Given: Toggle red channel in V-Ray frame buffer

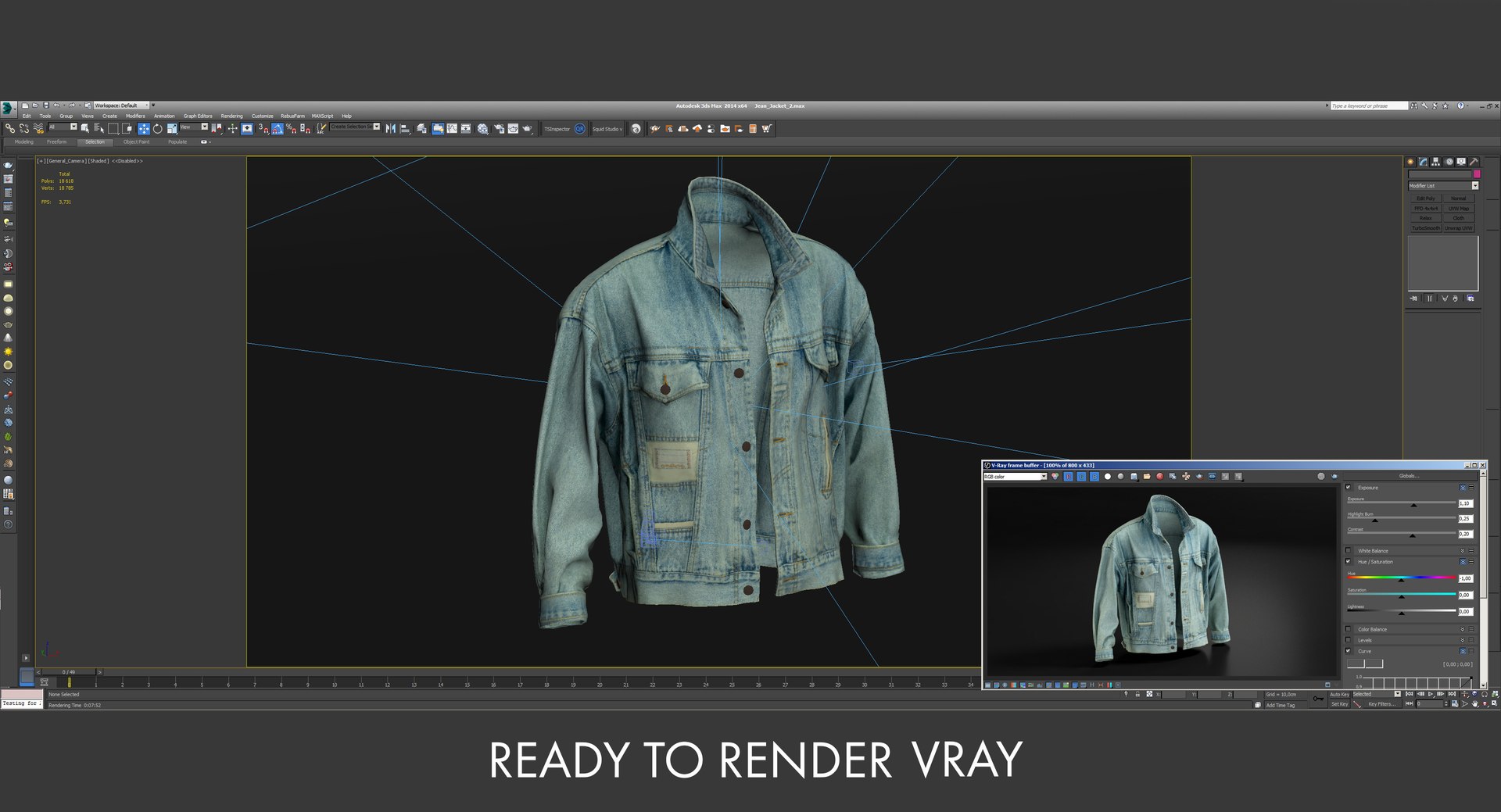Looking at the screenshot, I should (x=1068, y=477).
